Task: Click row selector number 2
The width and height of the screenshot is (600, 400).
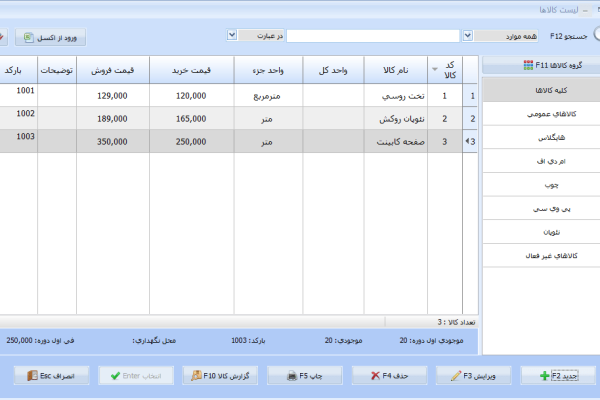Action: point(470,119)
